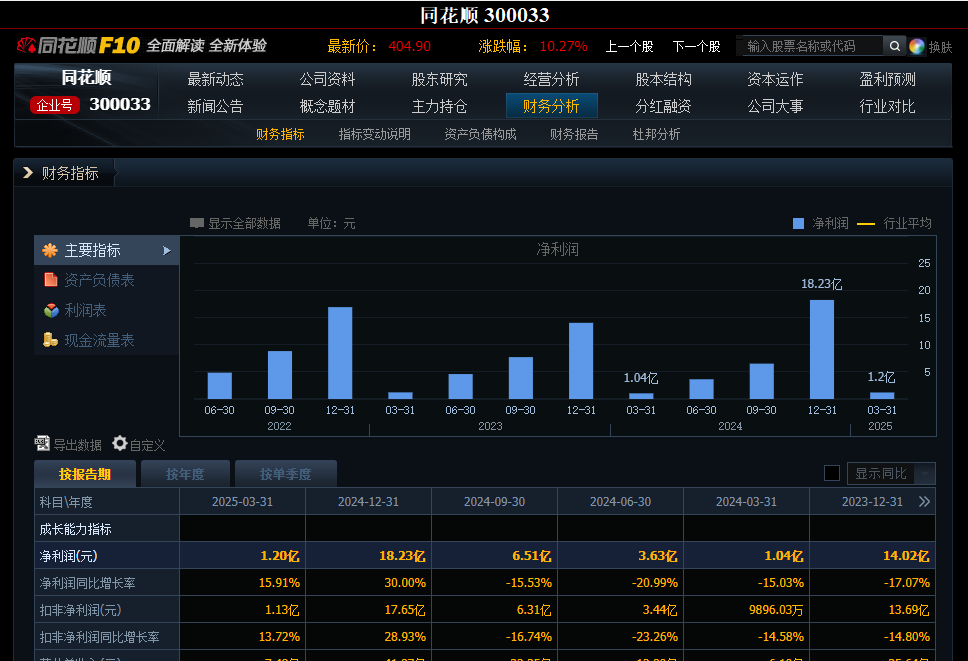The width and height of the screenshot is (968, 661).
Task: Open the 经营分析 menu
Action: (551, 79)
